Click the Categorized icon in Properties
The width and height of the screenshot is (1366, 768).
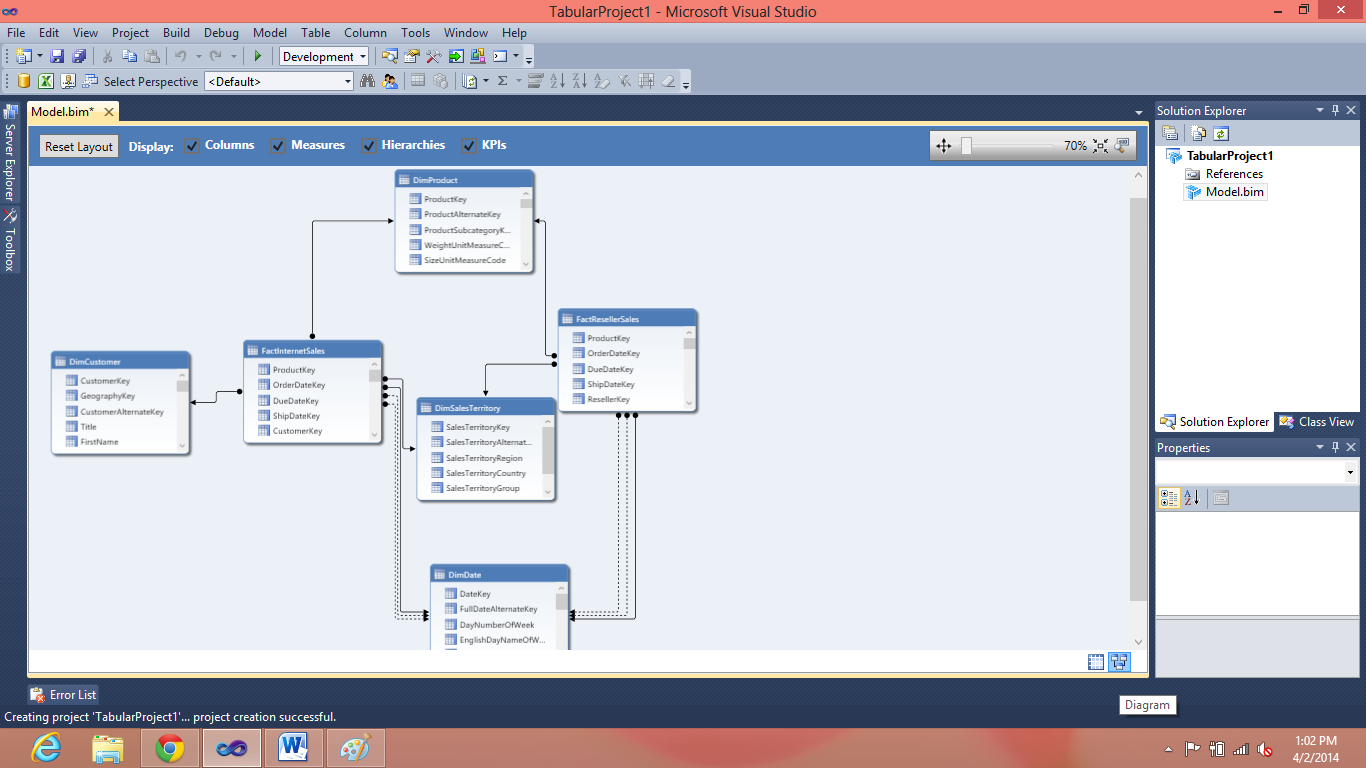[1169, 498]
